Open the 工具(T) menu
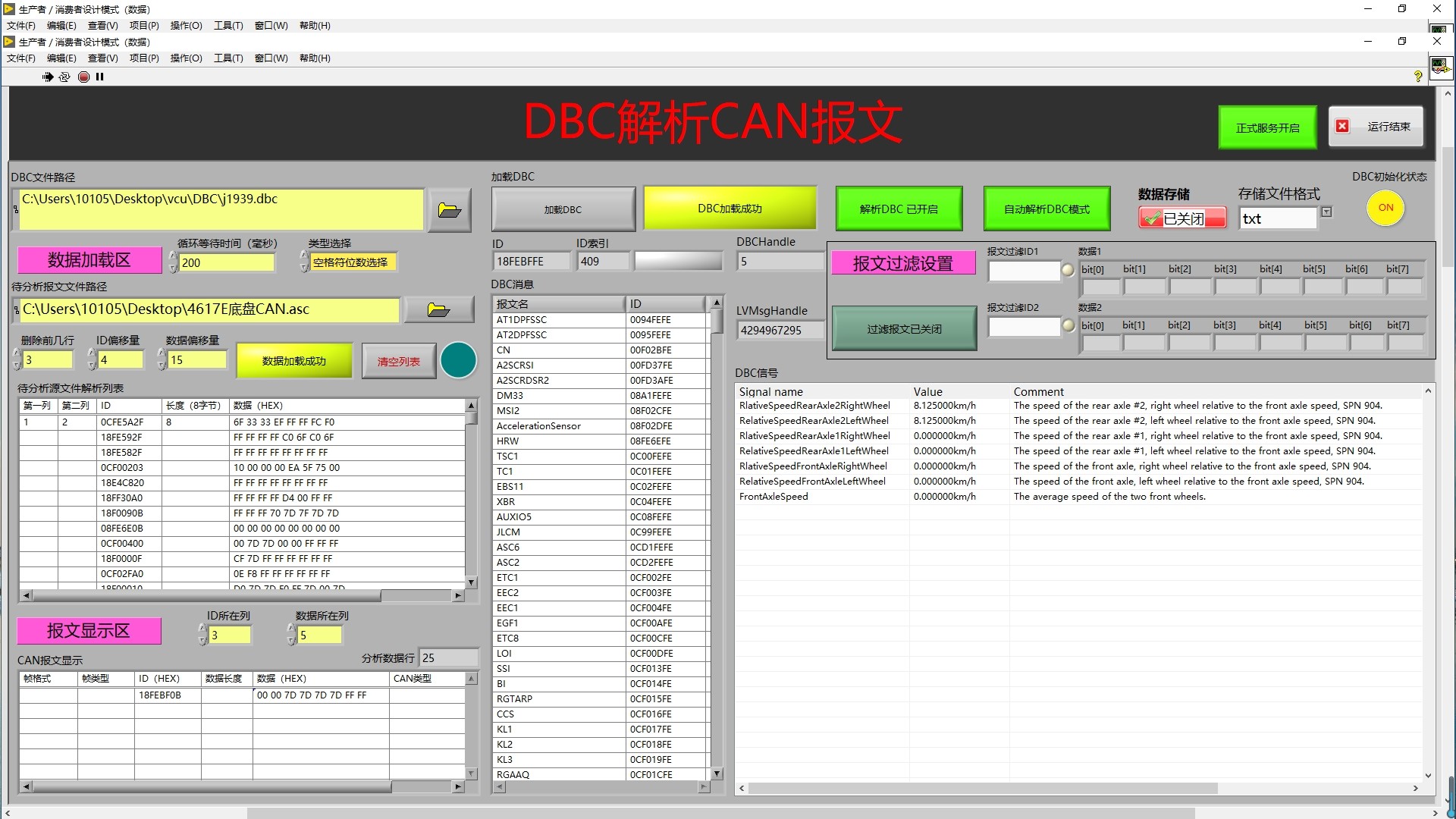1456x819 pixels. 227,58
